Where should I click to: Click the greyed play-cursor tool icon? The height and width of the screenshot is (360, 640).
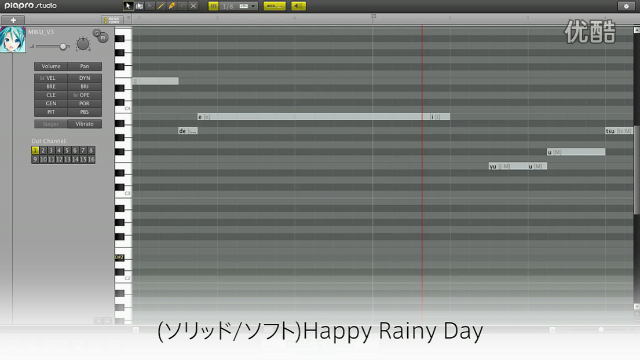pos(150,6)
